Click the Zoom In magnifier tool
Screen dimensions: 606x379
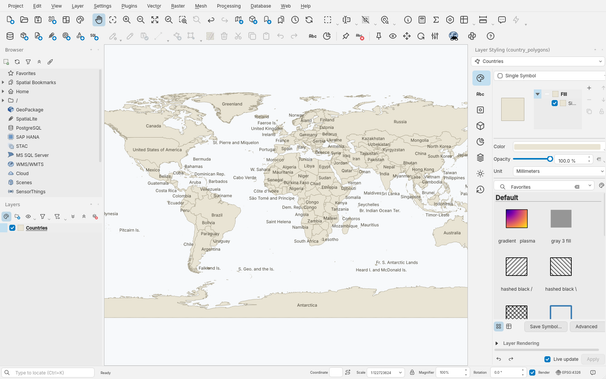[126, 20]
